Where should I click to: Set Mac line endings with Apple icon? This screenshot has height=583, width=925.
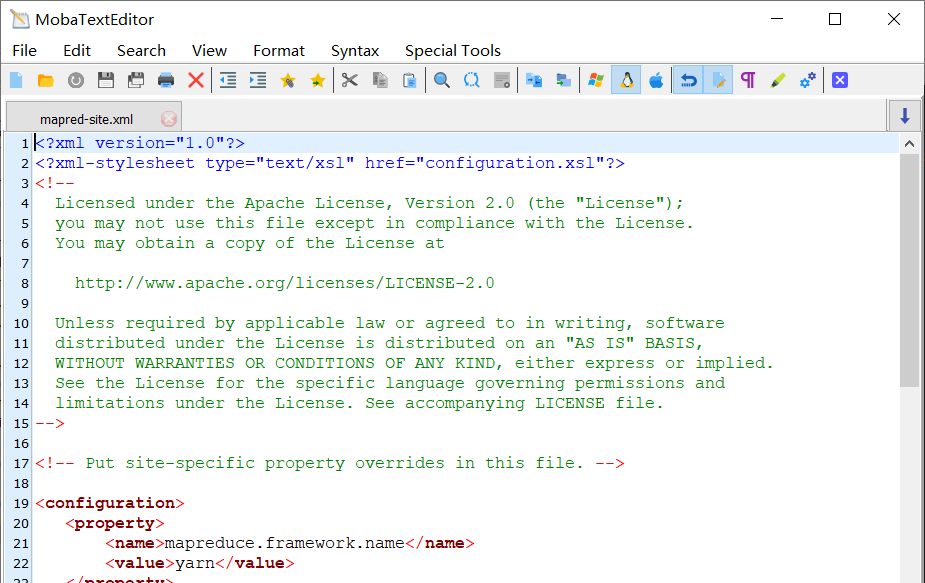tap(656, 80)
